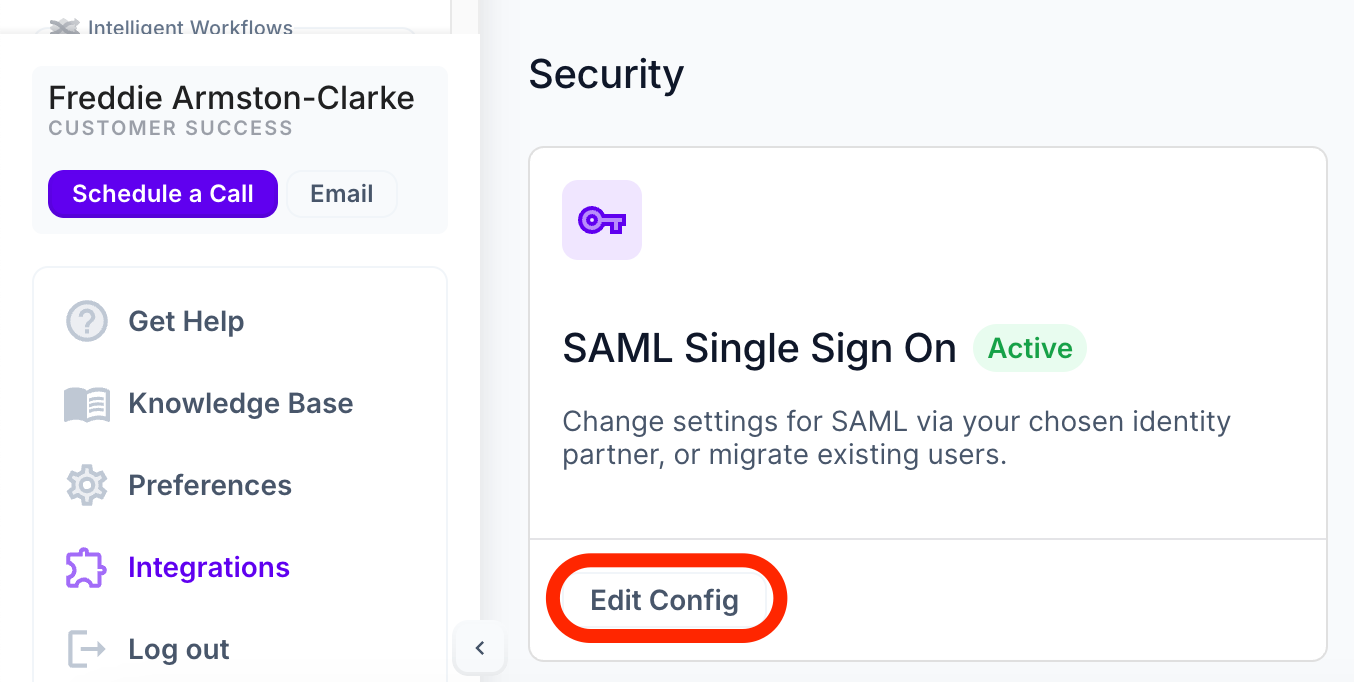
Task: Collapse the sidebar with the chevron arrow
Action: (x=480, y=648)
